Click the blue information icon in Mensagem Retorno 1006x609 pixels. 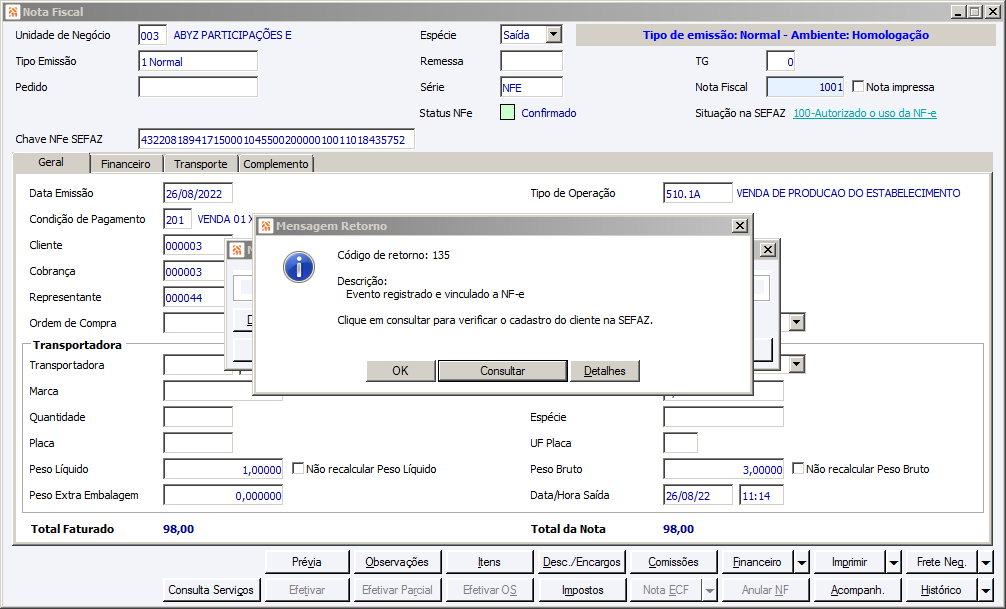pos(299,267)
